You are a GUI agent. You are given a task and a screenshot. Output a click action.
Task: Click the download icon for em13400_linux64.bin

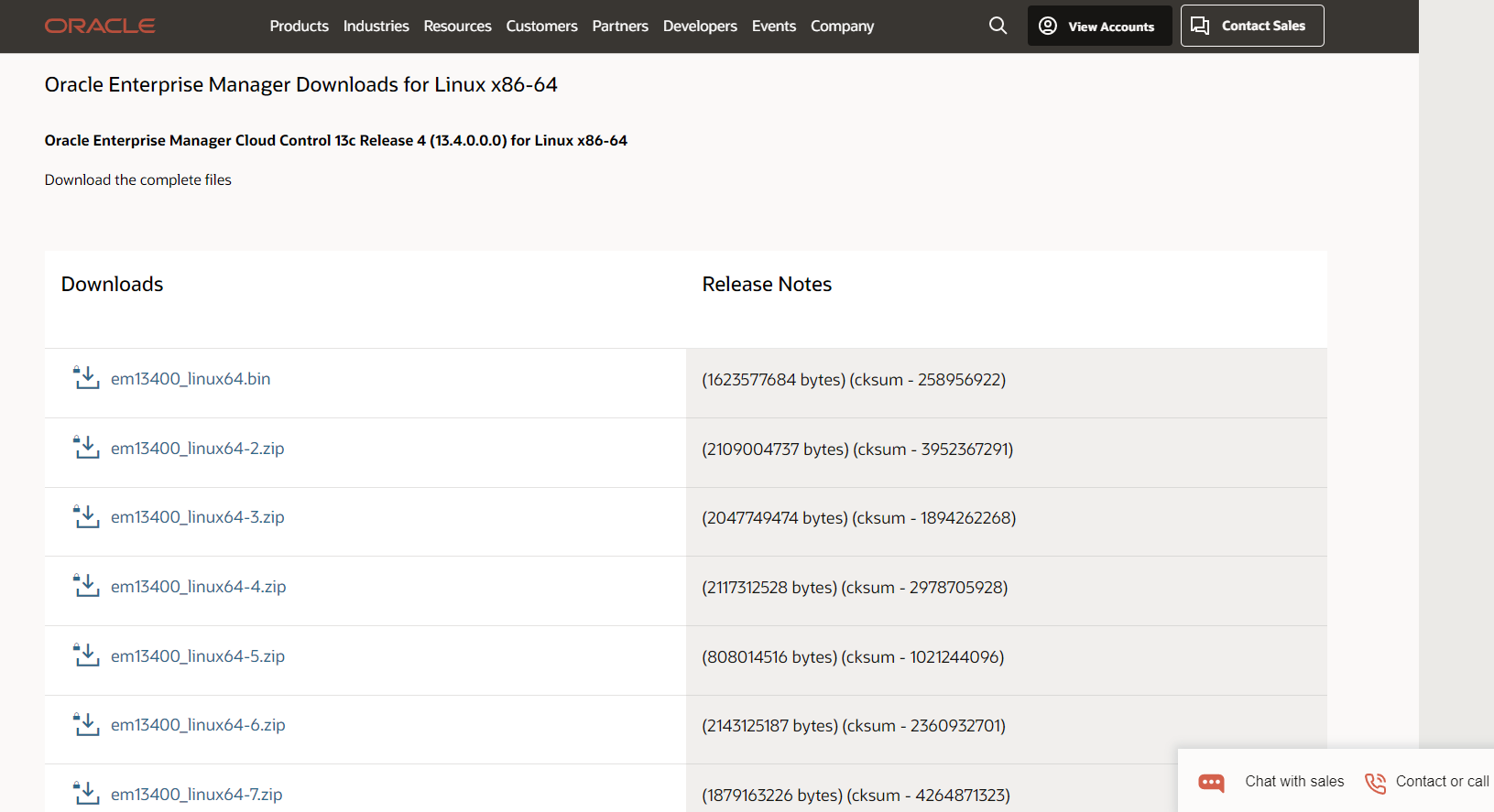tap(86, 378)
